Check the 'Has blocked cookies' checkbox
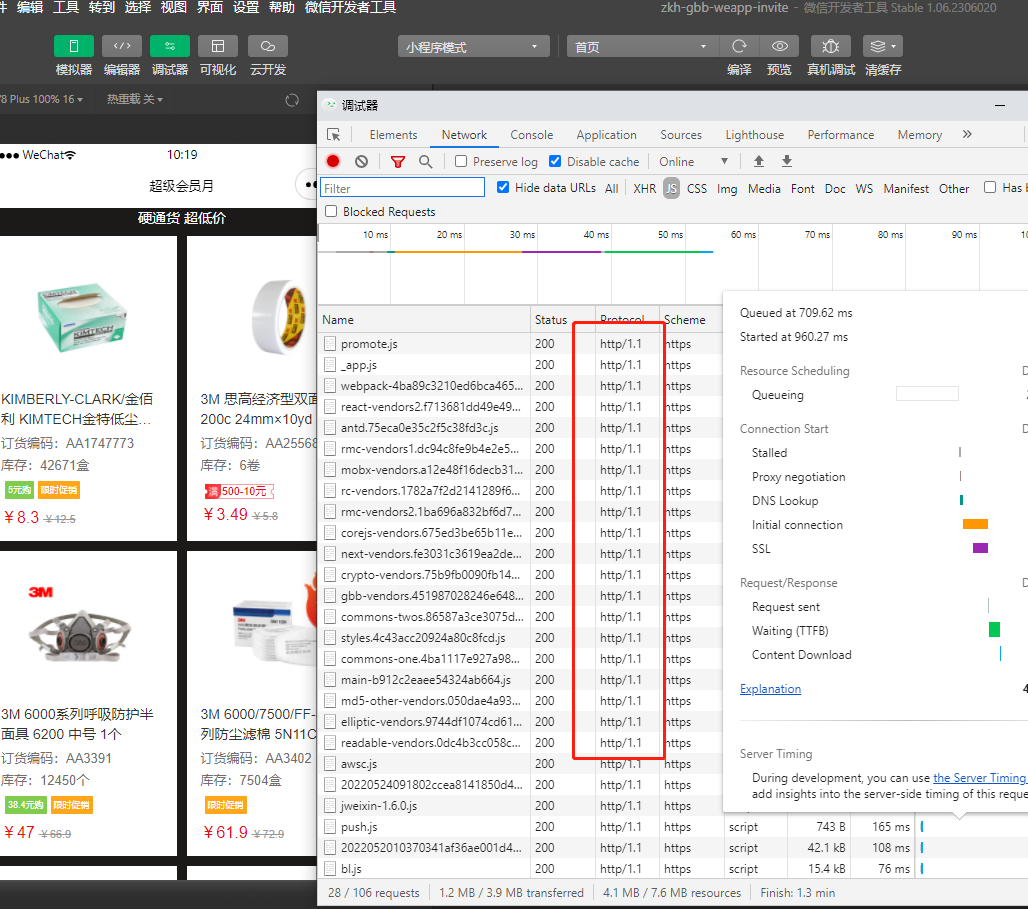 pyautogui.click(x=990, y=188)
